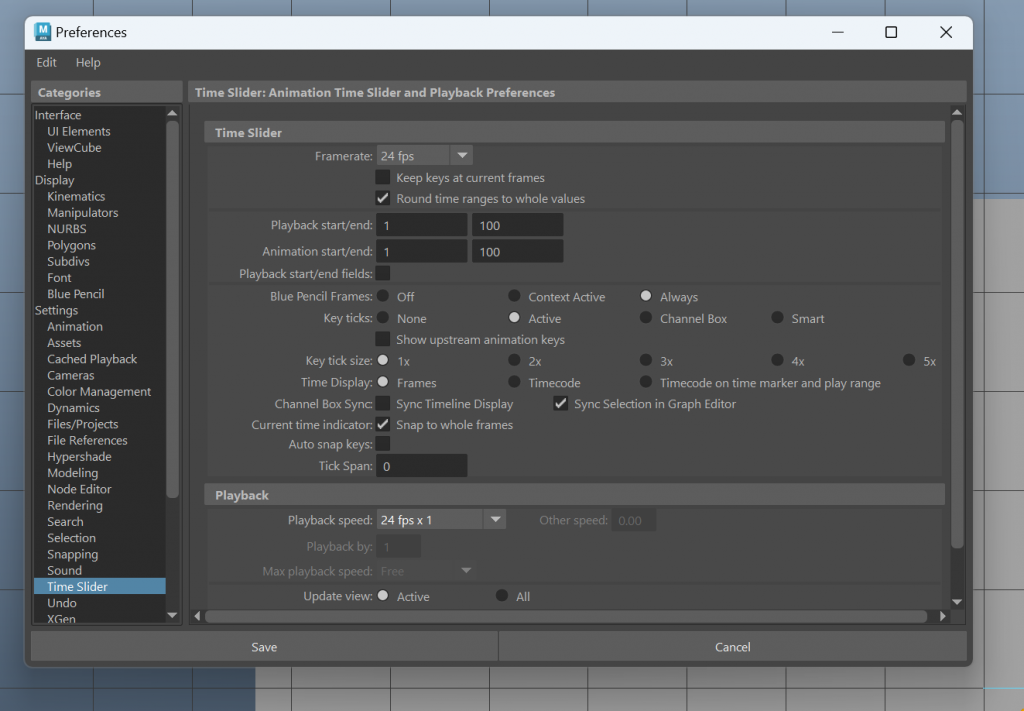Click Categories list scroll down arrow
Image resolution: width=1024 pixels, height=711 pixels.
(x=172, y=615)
